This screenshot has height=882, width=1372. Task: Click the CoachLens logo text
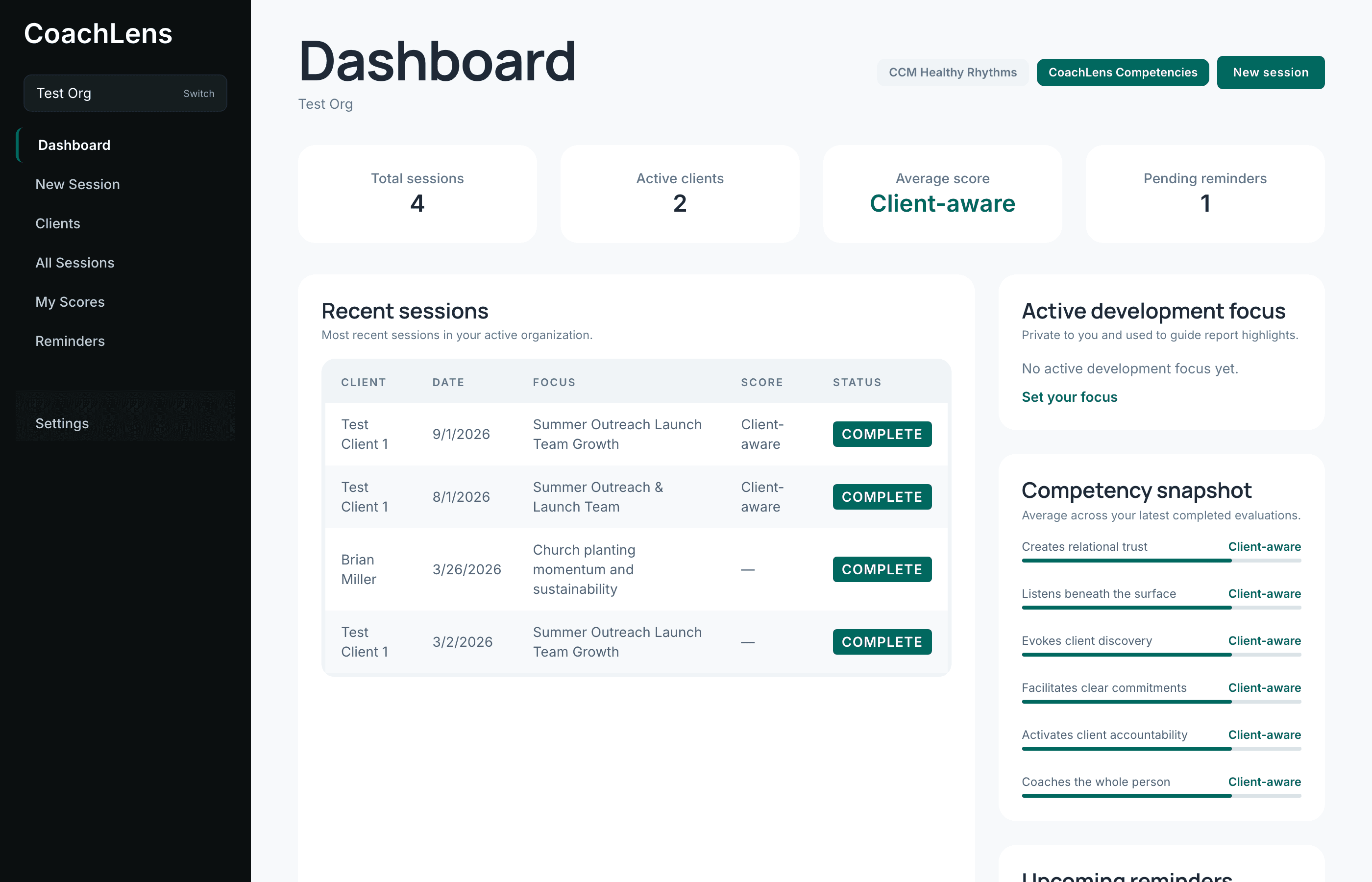coord(98,33)
